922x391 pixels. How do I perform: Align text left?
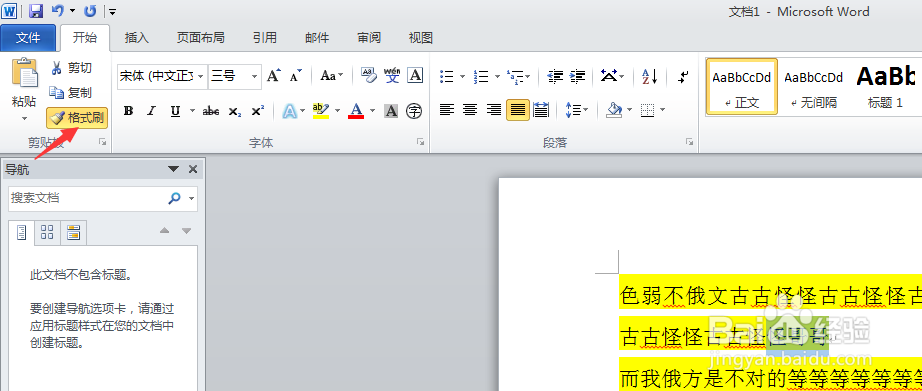tap(447, 109)
